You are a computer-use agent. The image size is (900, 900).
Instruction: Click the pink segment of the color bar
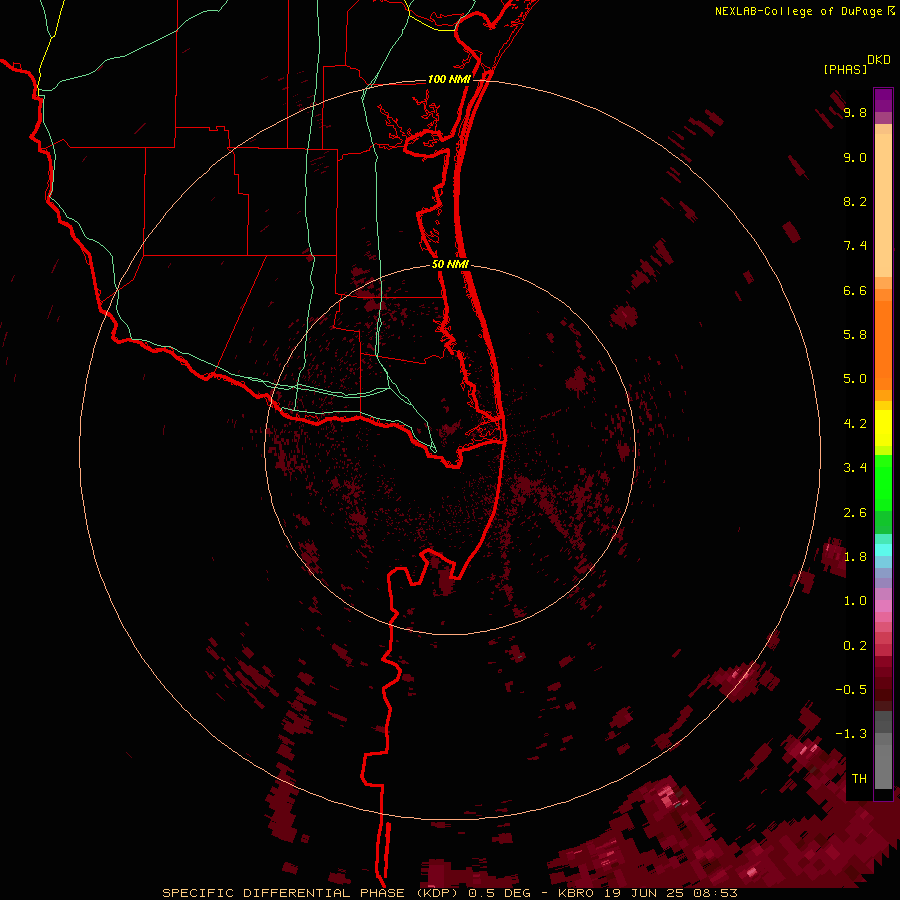coord(883,606)
